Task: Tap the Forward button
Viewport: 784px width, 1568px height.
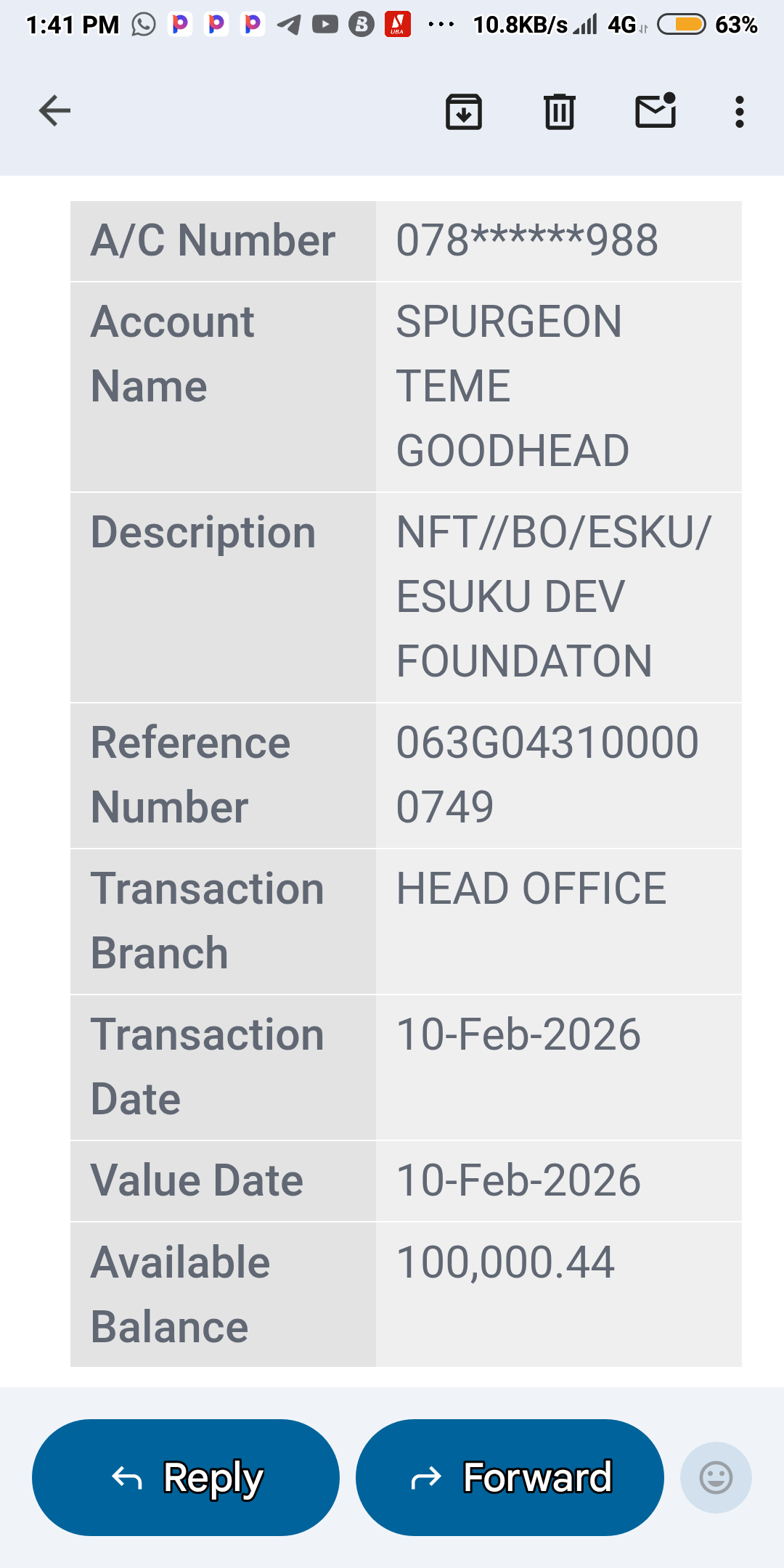Action: point(510,1477)
